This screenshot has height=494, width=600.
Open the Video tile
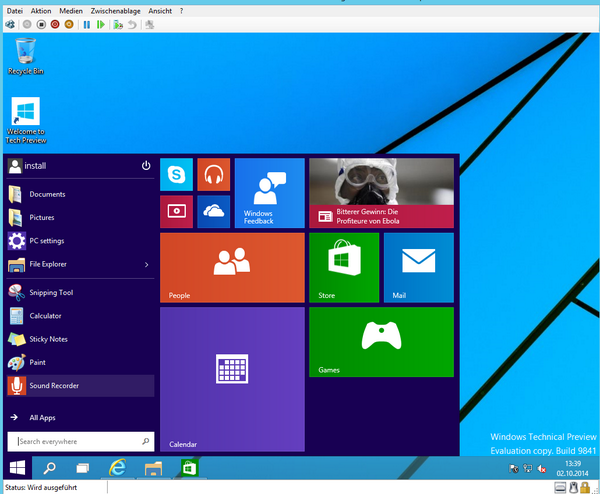(176, 212)
